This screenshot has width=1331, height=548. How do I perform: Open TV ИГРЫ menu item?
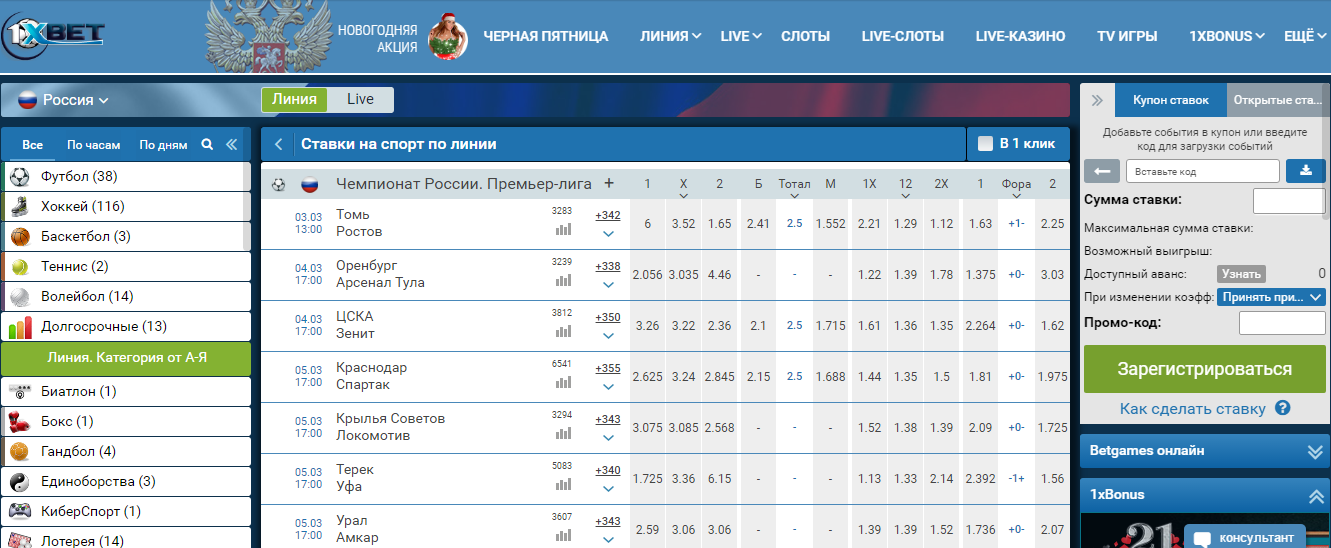click(1127, 36)
